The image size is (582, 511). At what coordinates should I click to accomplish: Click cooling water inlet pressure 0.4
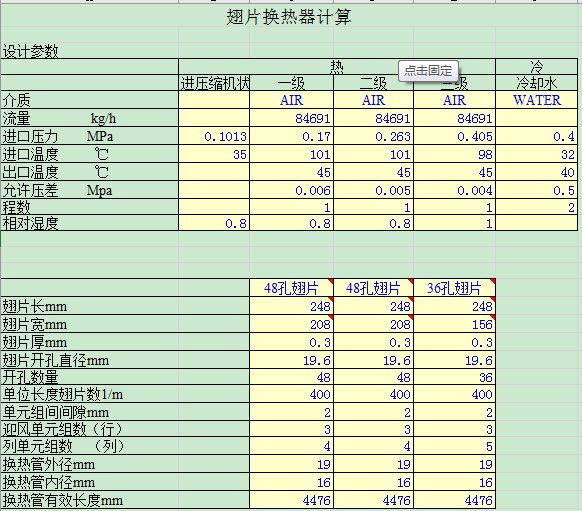(x=537, y=136)
